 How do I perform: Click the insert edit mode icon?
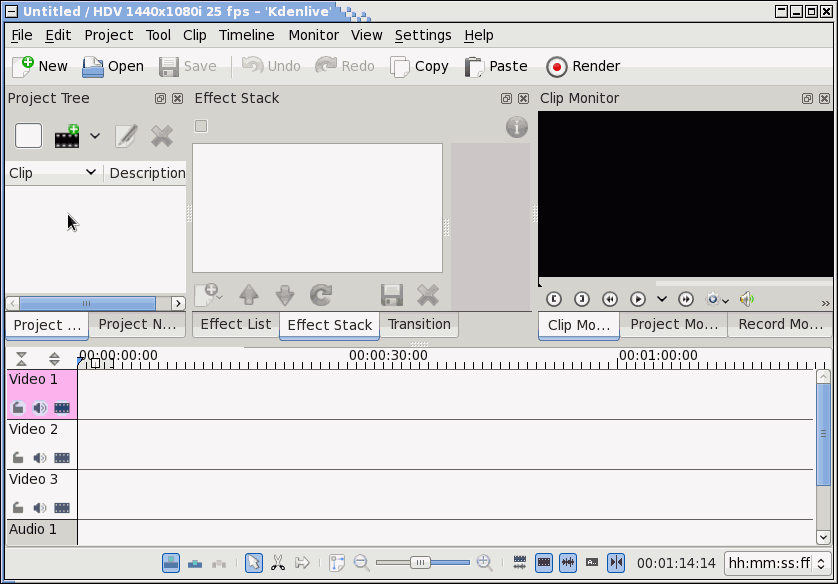[219, 563]
